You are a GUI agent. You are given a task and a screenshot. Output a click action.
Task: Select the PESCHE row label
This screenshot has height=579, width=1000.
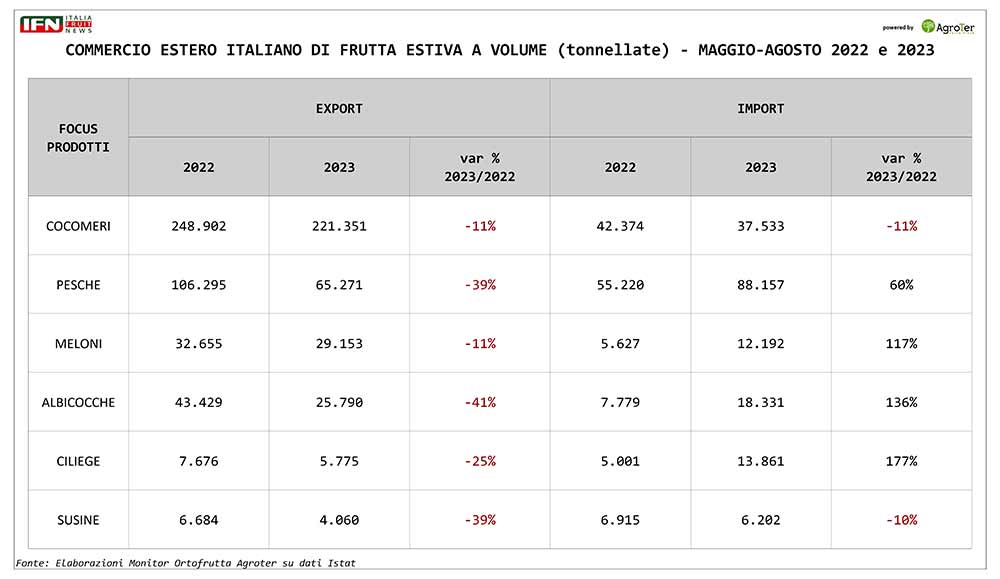78,284
